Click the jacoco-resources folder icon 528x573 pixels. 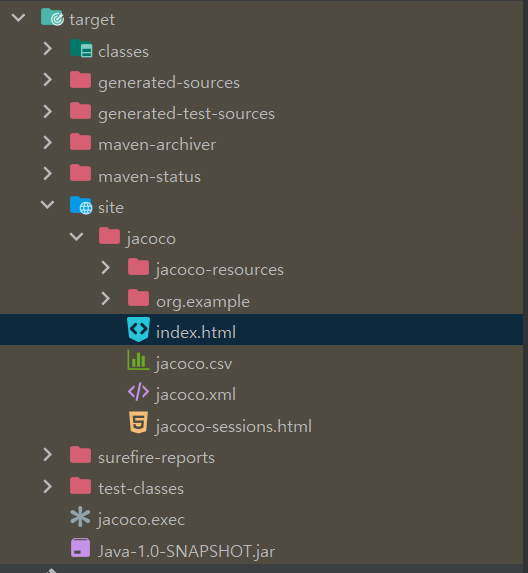138,267
